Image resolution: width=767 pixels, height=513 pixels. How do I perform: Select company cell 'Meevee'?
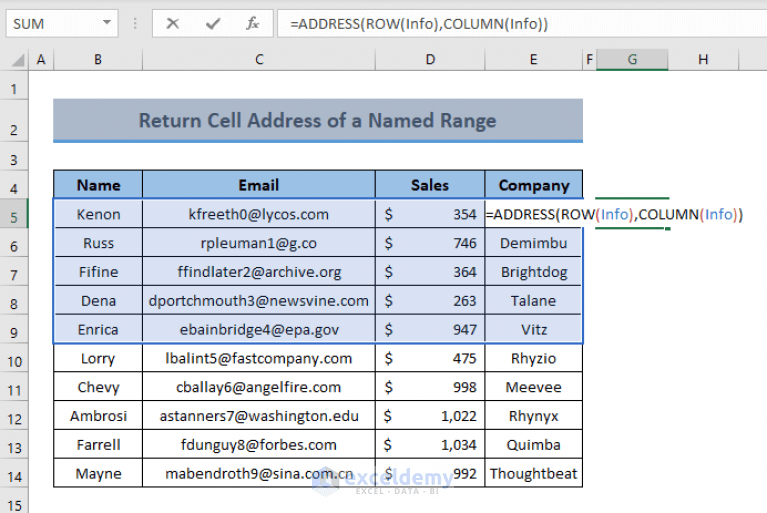[534, 387]
